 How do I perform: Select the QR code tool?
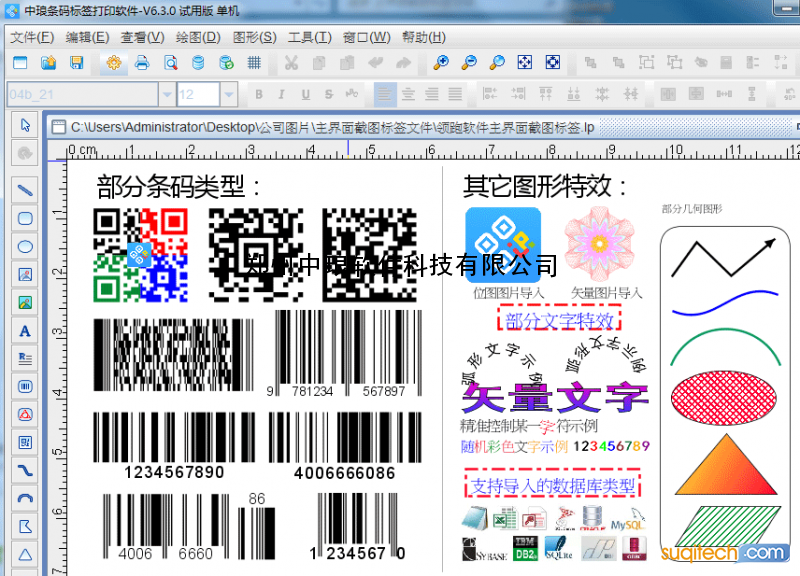click(25, 443)
